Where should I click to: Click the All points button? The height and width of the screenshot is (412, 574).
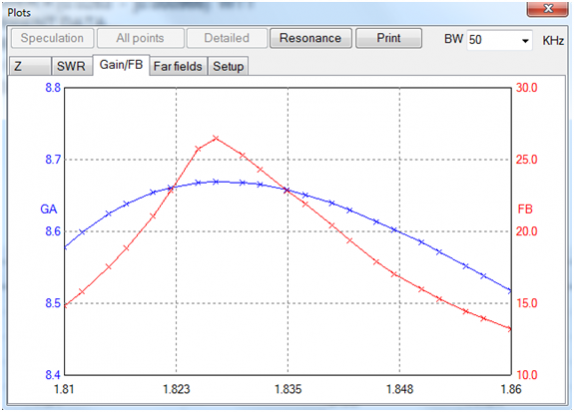point(140,38)
